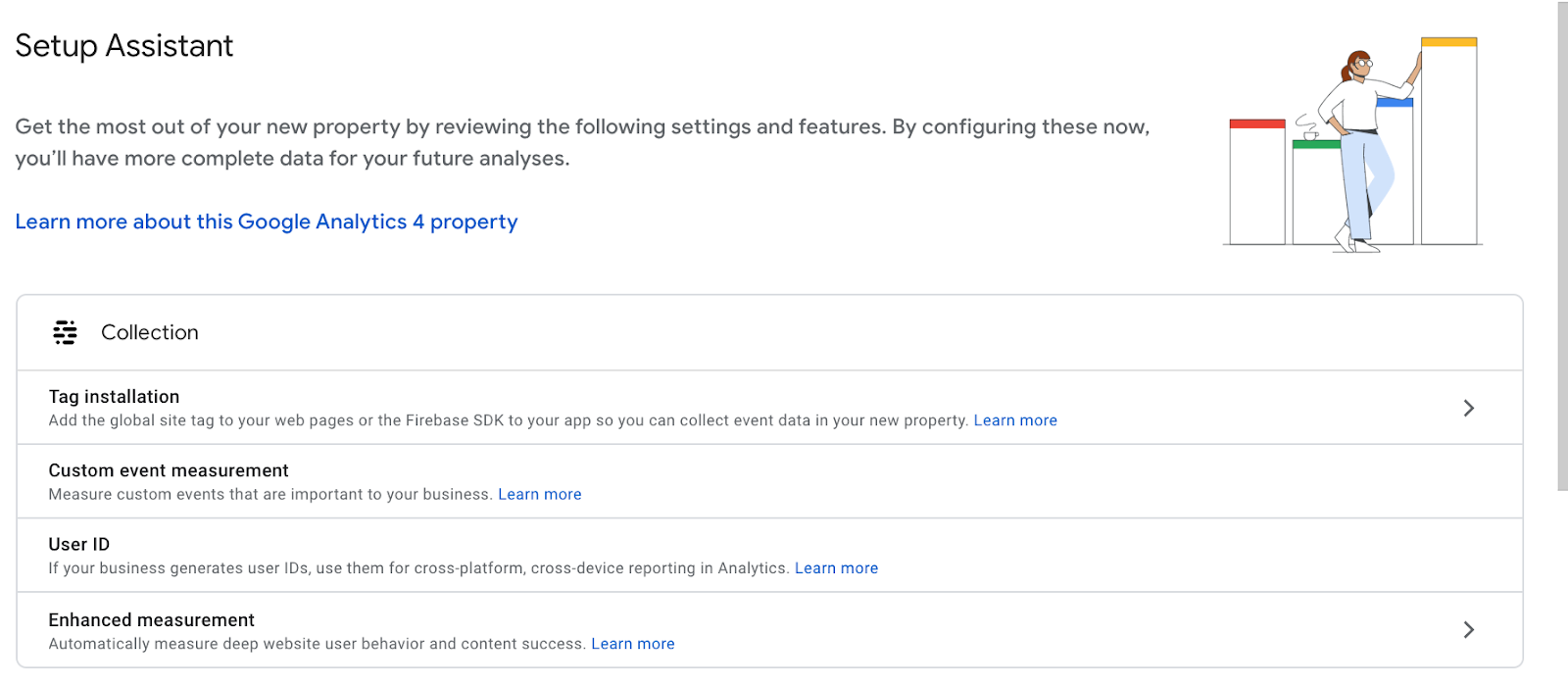Open the Enhanced measurement row title
The image size is (1568, 686).
pos(152,620)
